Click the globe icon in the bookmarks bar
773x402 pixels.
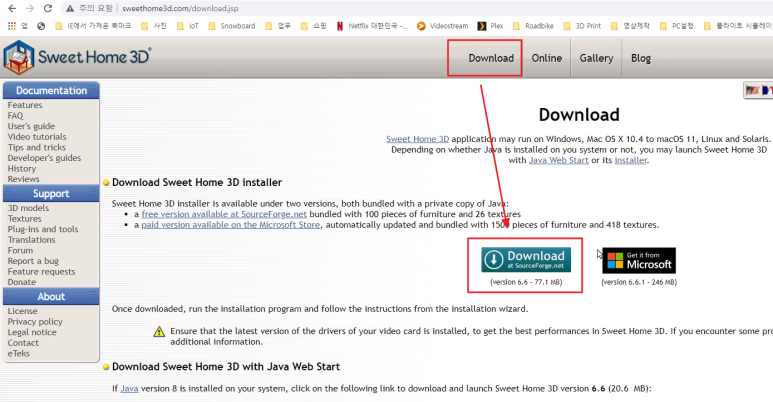pyautogui.click(x=41, y=26)
